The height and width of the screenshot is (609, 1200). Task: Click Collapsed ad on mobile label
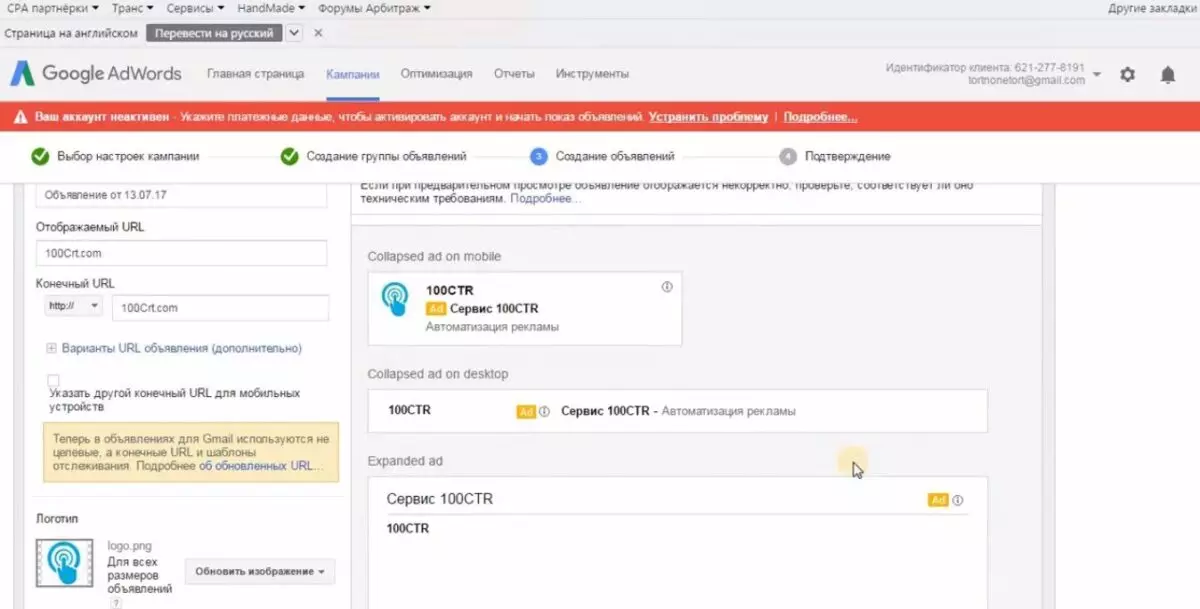tap(434, 257)
